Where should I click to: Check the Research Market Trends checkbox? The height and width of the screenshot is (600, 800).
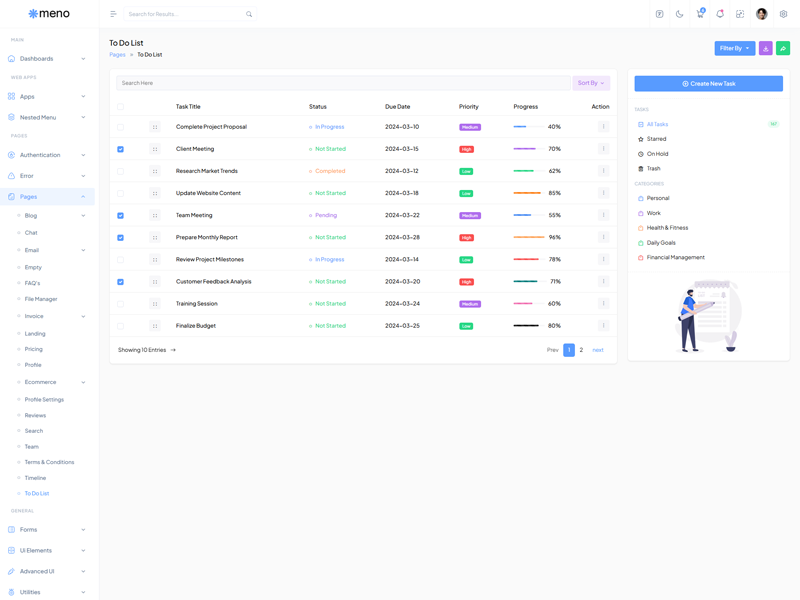121,171
